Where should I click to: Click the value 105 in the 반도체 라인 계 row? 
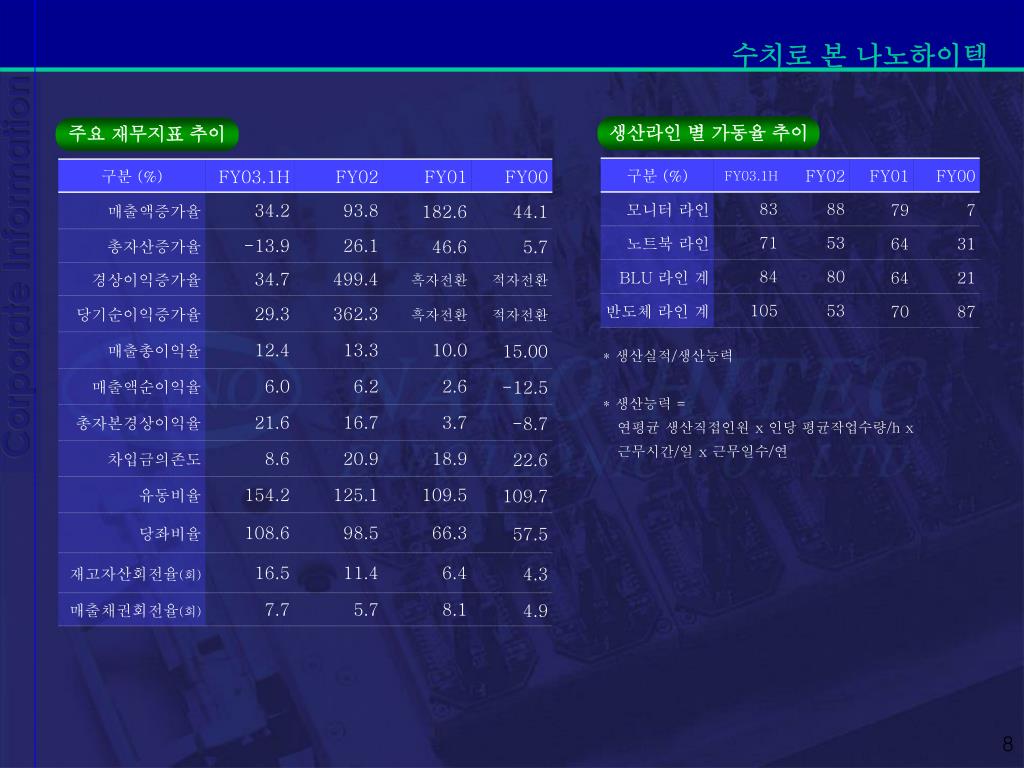pyautogui.click(x=764, y=311)
